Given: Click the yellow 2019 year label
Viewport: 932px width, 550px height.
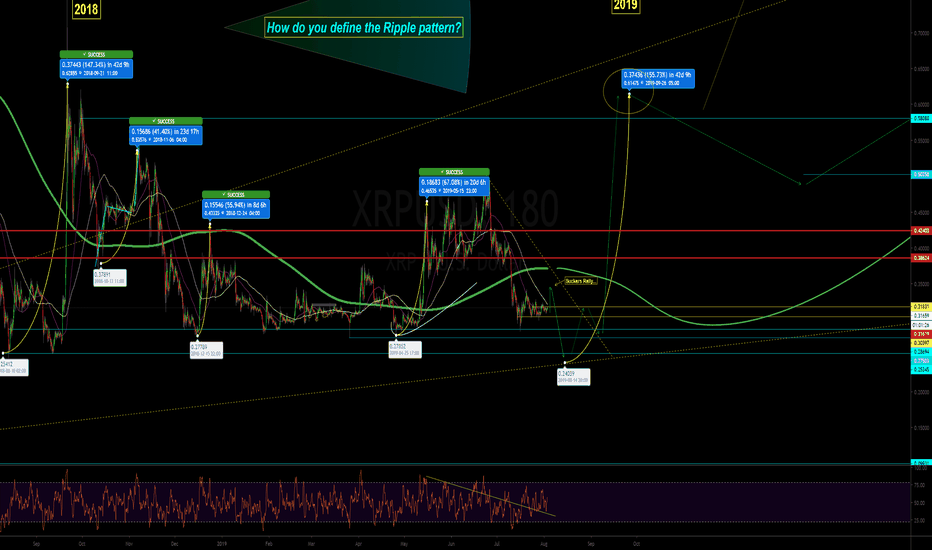Looking at the screenshot, I should tap(626, 6).
